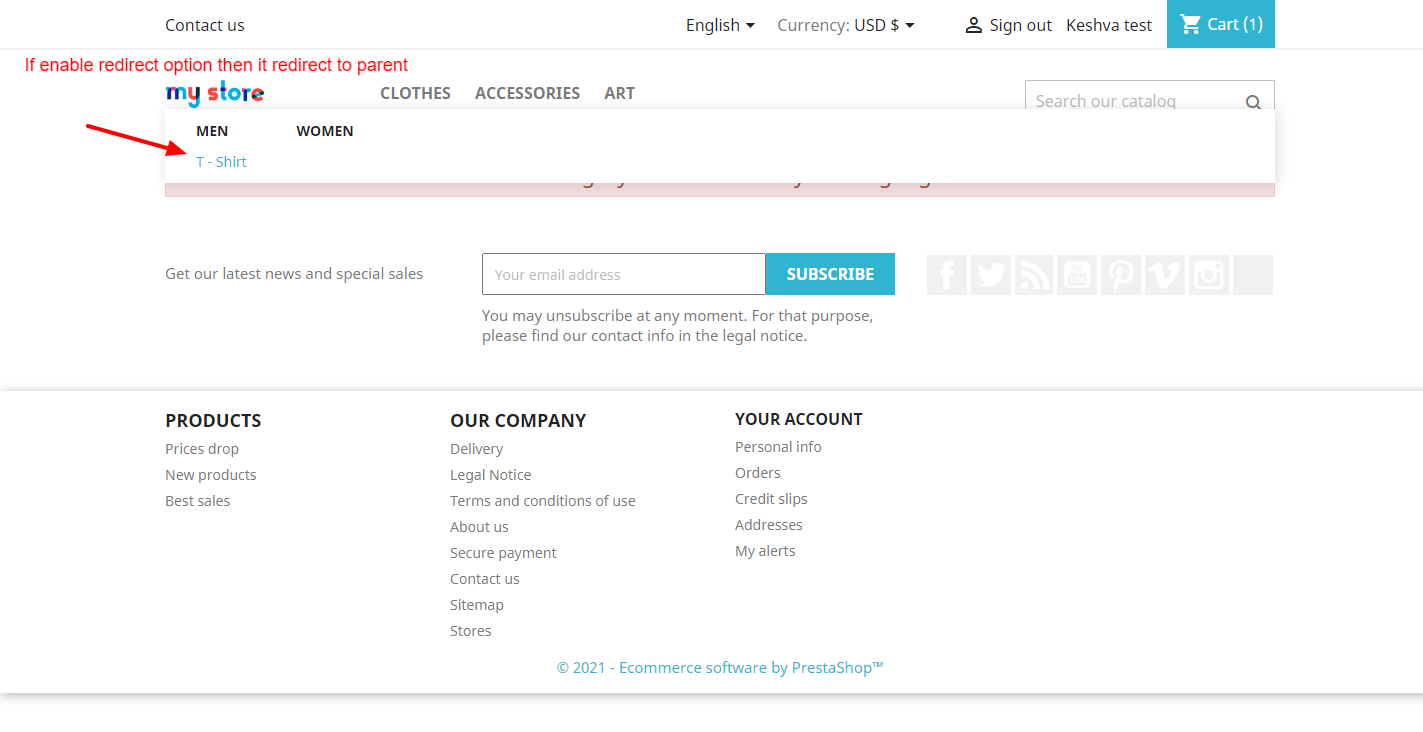Click YOUR ACCOUNT footer heading
Image resolution: width=1423 pixels, height=732 pixels.
point(799,419)
